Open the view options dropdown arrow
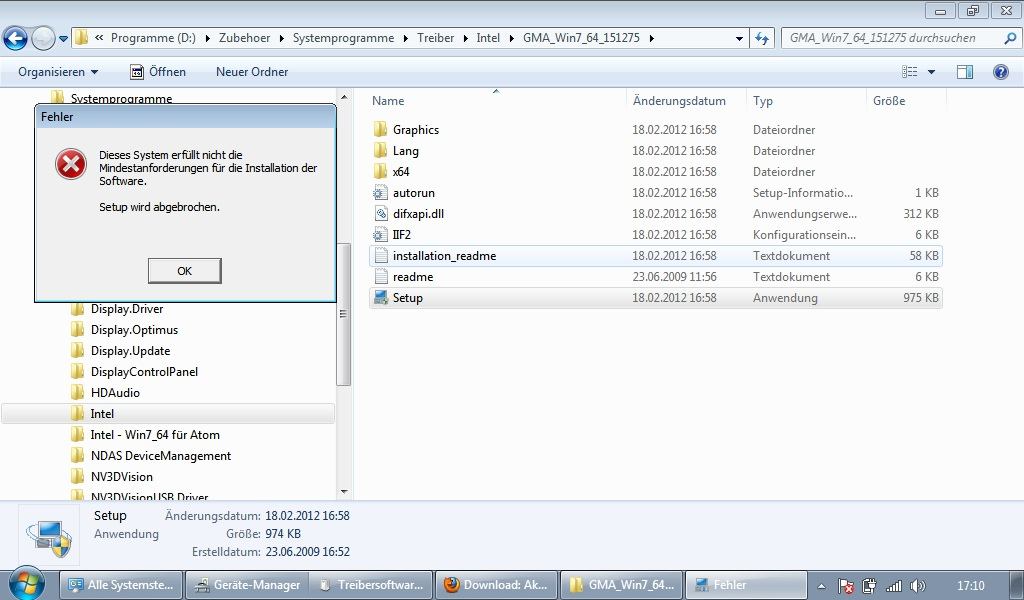The image size is (1024, 600). click(931, 72)
